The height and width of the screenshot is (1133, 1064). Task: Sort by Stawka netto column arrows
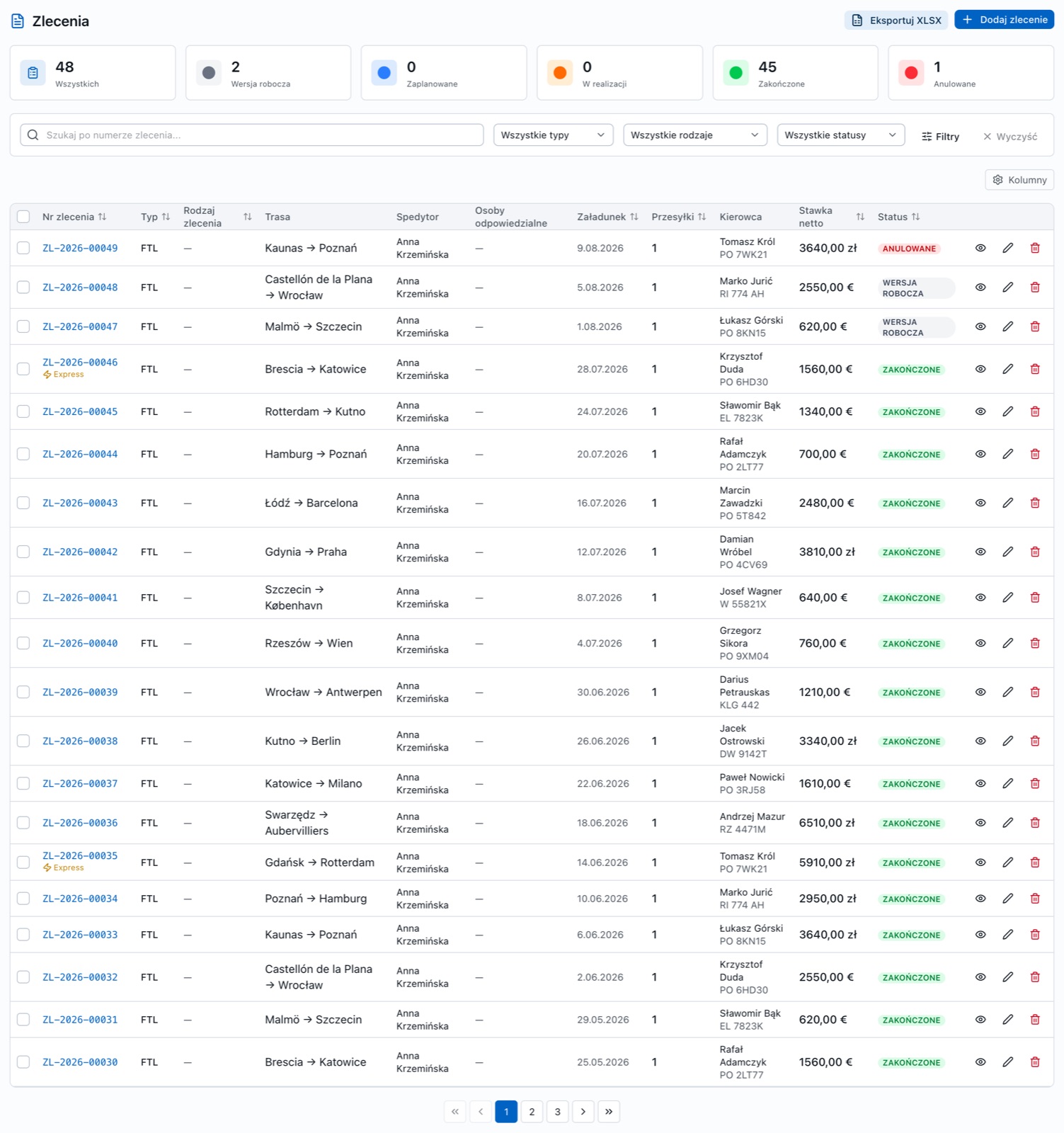(860, 217)
